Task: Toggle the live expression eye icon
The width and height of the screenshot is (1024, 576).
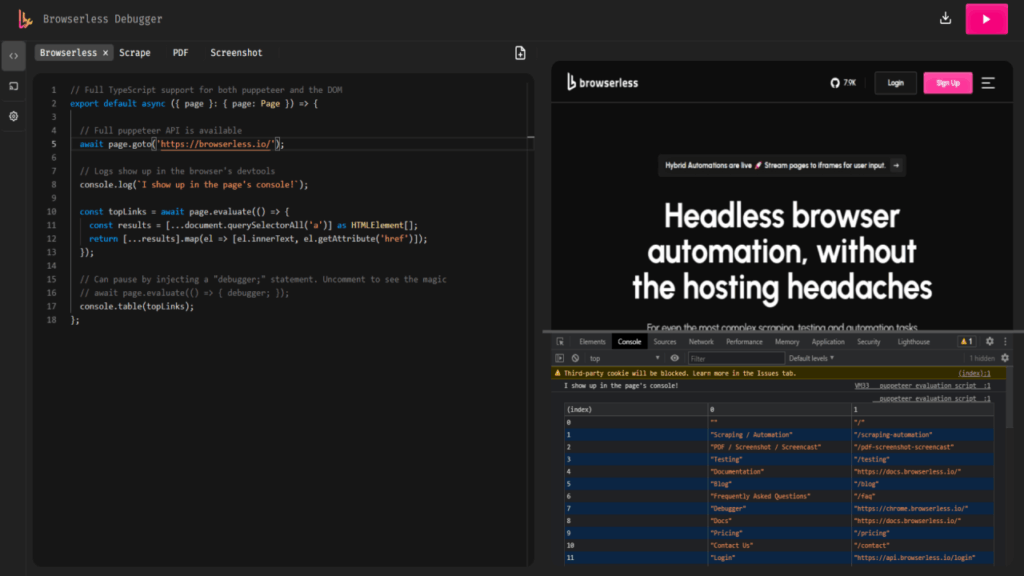Action: click(x=674, y=358)
